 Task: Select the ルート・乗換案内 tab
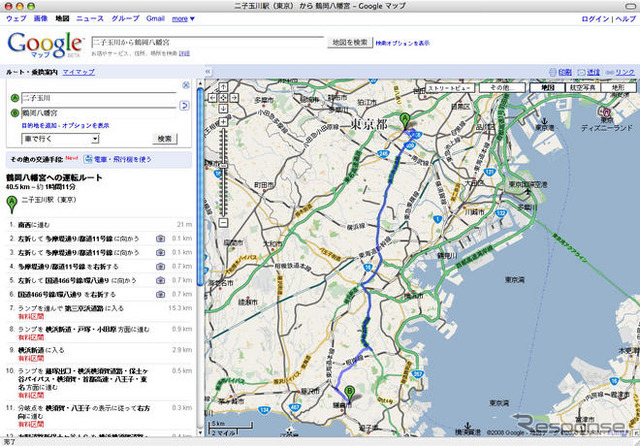pyautogui.click(x=31, y=72)
